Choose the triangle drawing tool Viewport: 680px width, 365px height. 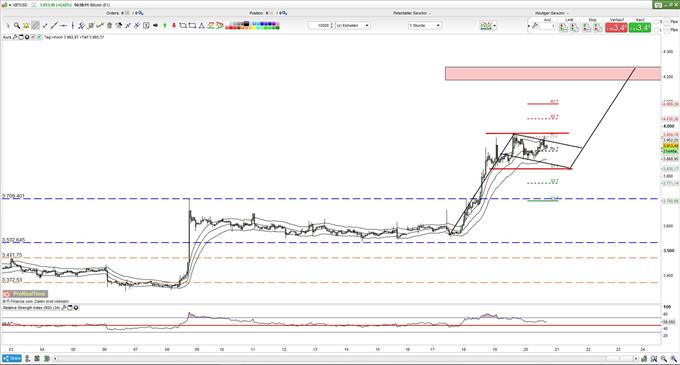(202, 26)
